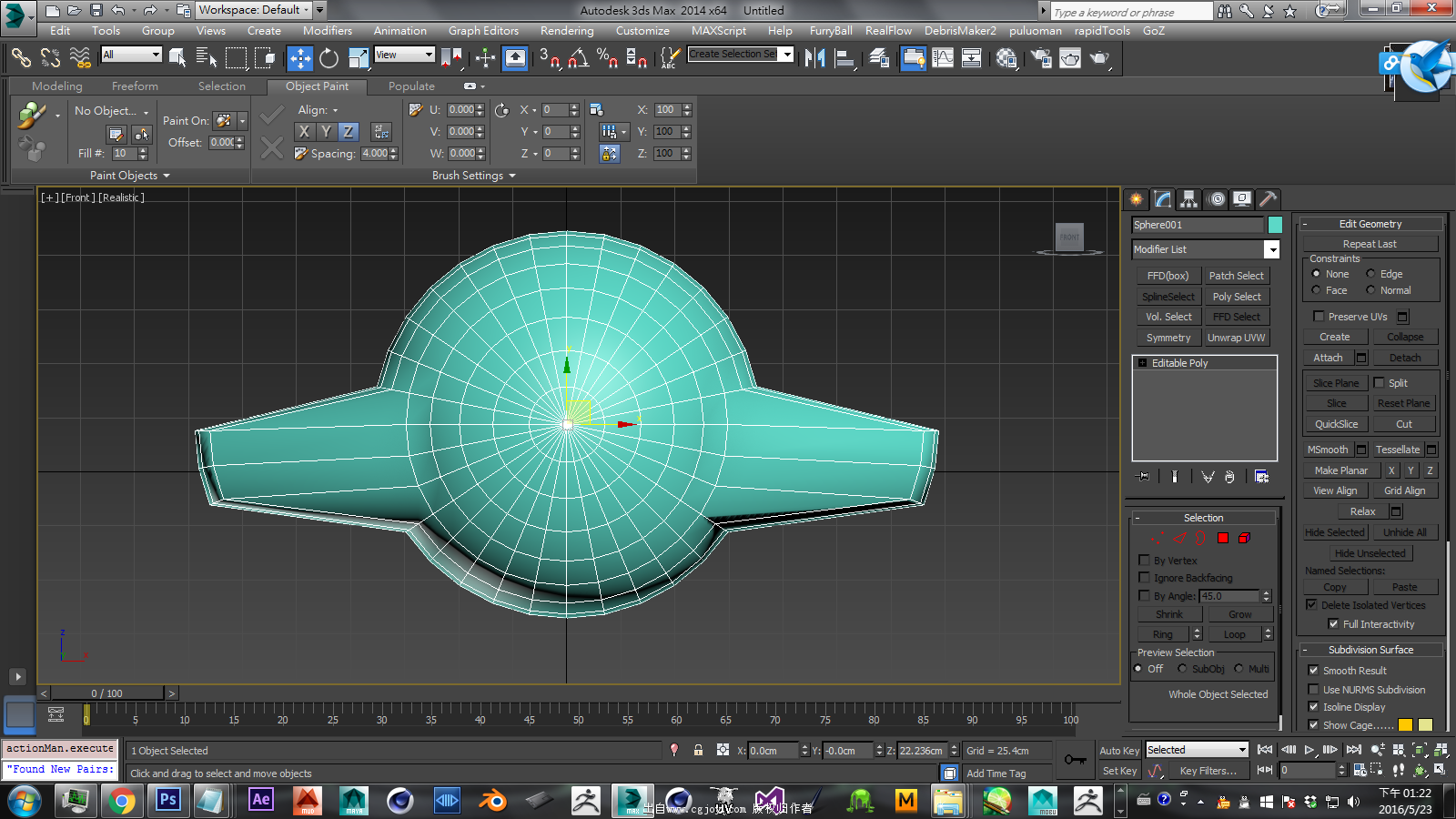Open the Display command panel tab
Viewport: 1456px width, 819px height.
pyautogui.click(x=1242, y=199)
